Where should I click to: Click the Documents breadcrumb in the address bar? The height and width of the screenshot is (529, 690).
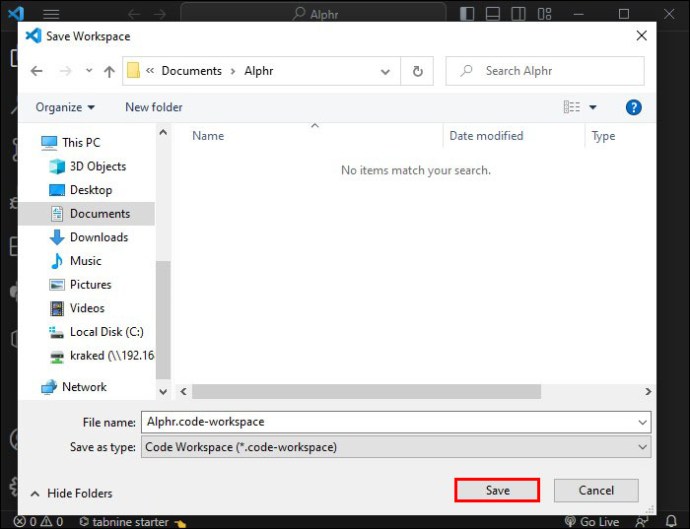tap(191, 71)
